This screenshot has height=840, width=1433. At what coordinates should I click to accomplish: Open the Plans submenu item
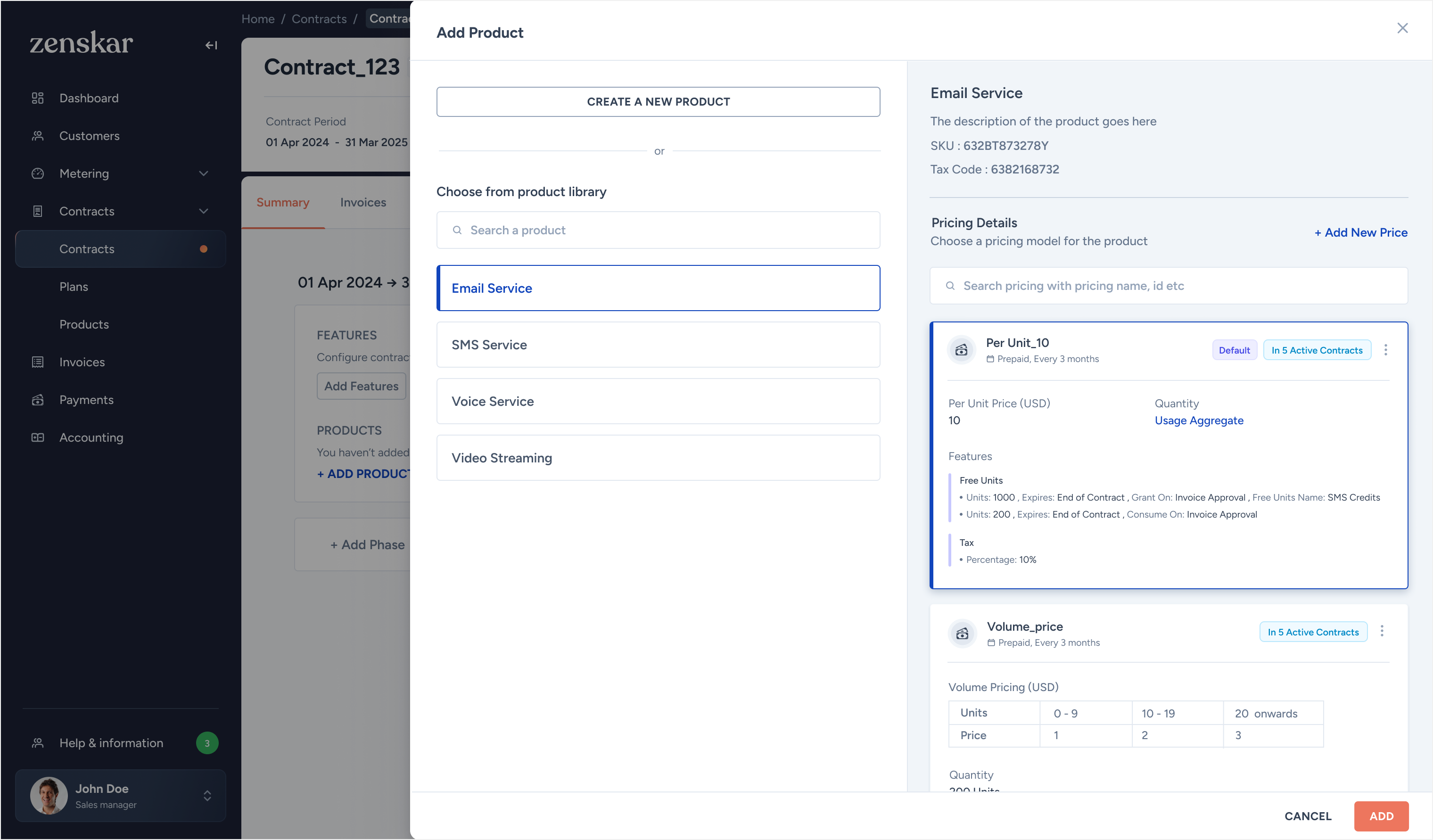coord(74,286)
